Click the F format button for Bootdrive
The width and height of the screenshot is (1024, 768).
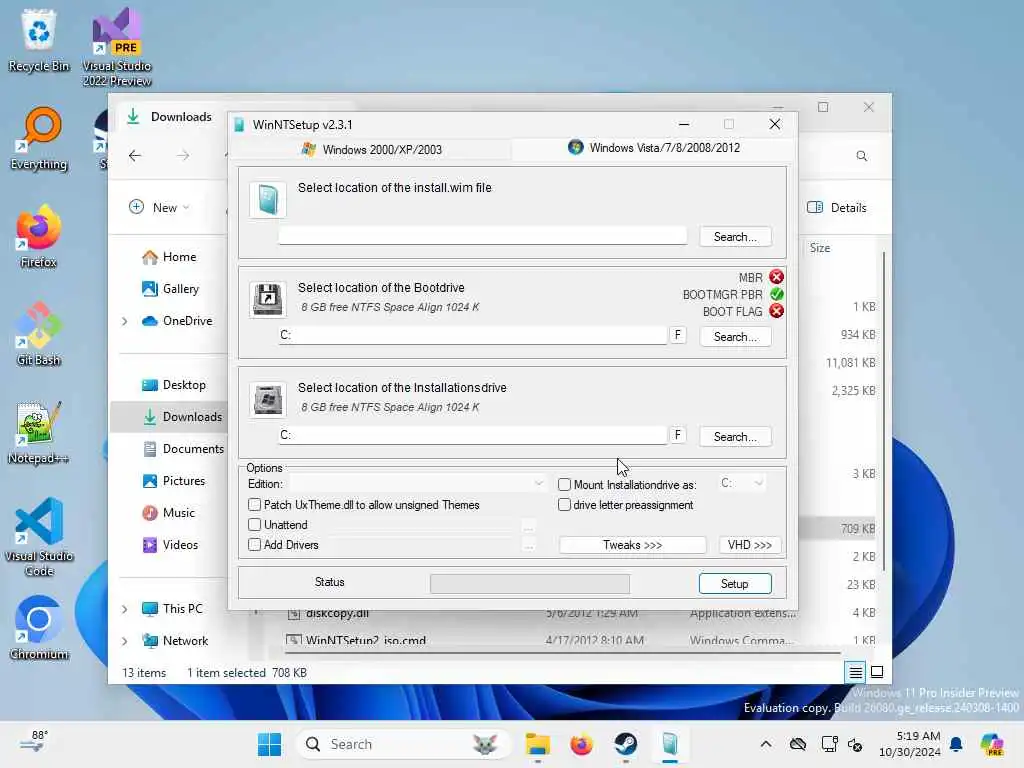[677, 335]
